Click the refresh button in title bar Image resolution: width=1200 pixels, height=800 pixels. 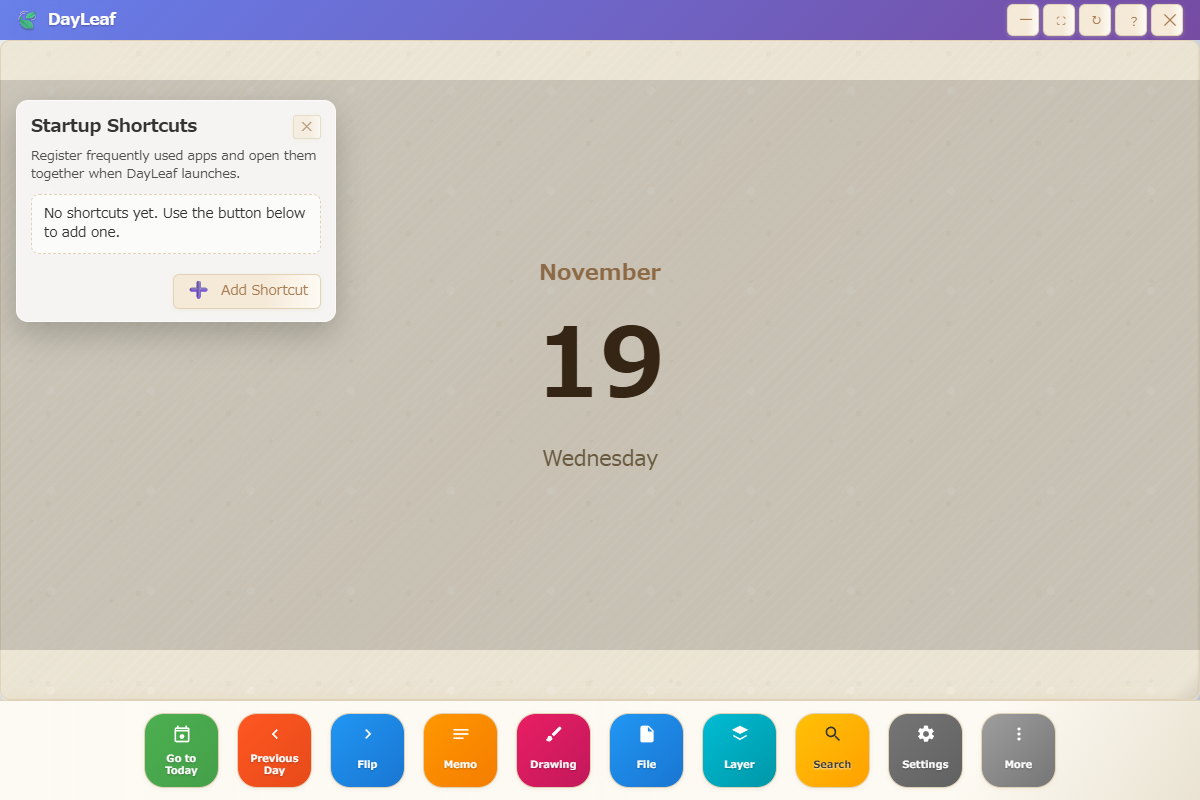point(1095,20)
